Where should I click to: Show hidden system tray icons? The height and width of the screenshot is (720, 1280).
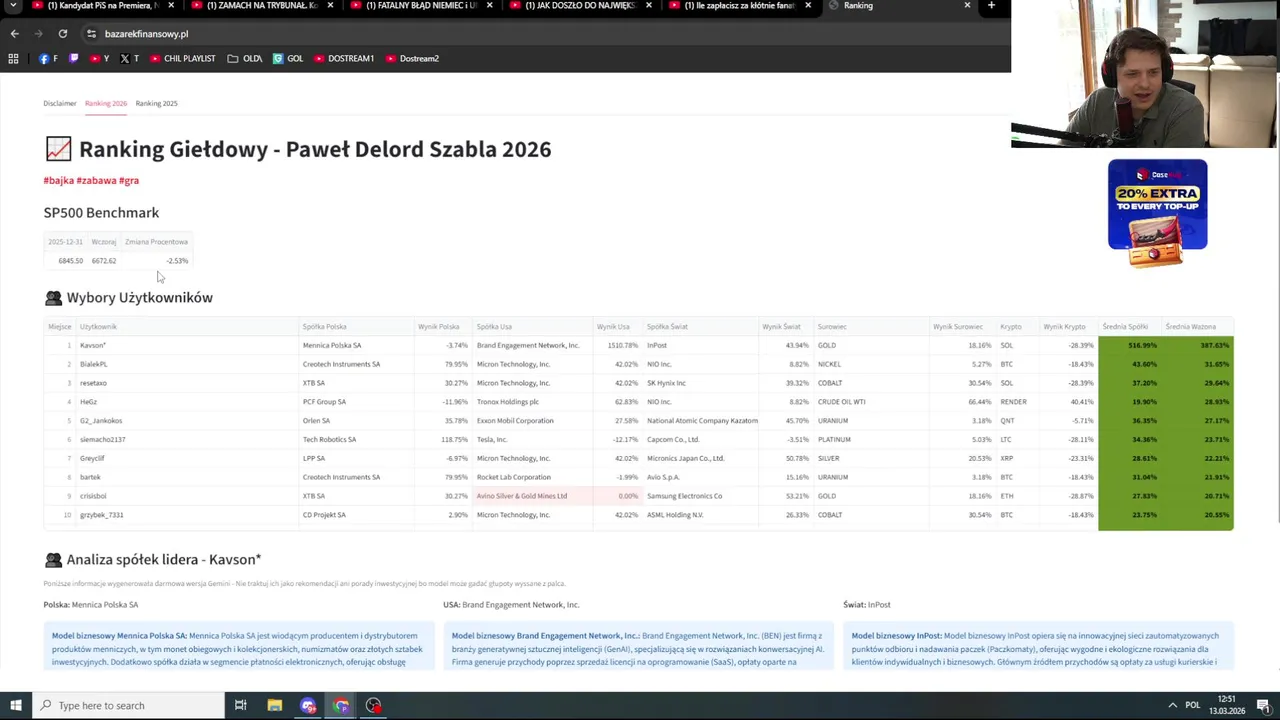click(x=1172, y=706)
